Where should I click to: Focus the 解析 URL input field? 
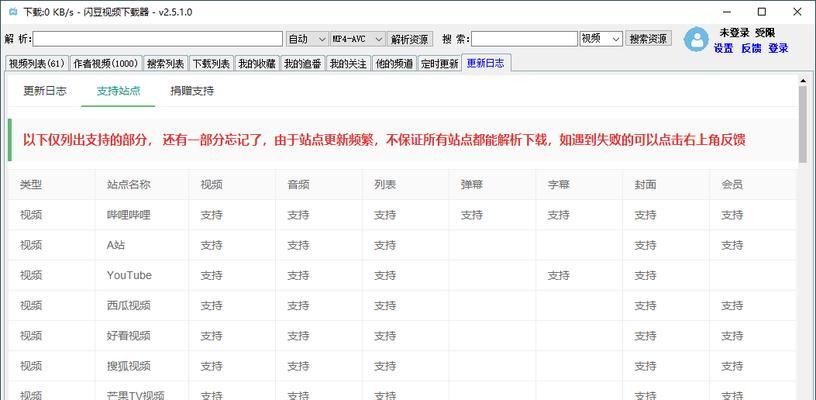tap(158, 39)
